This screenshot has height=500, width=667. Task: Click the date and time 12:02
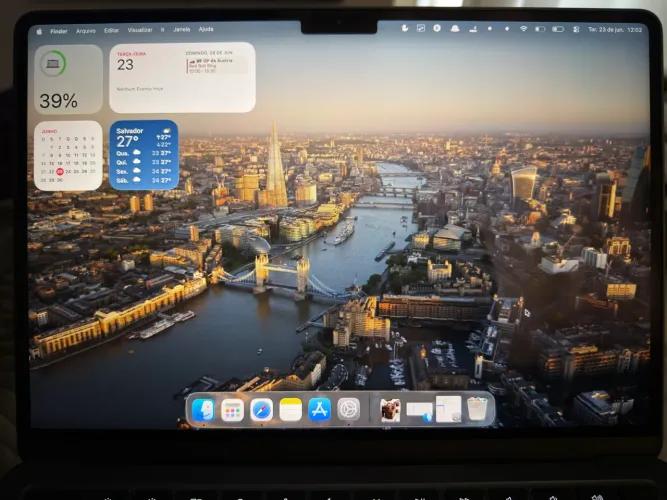pos(615,30)
